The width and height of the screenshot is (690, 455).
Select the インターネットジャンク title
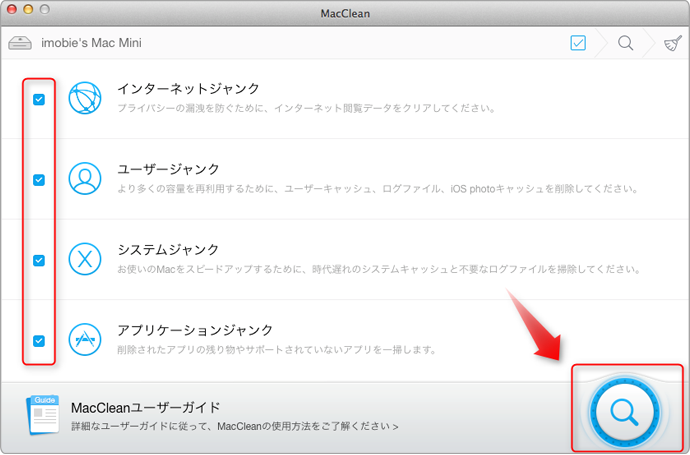188,88
